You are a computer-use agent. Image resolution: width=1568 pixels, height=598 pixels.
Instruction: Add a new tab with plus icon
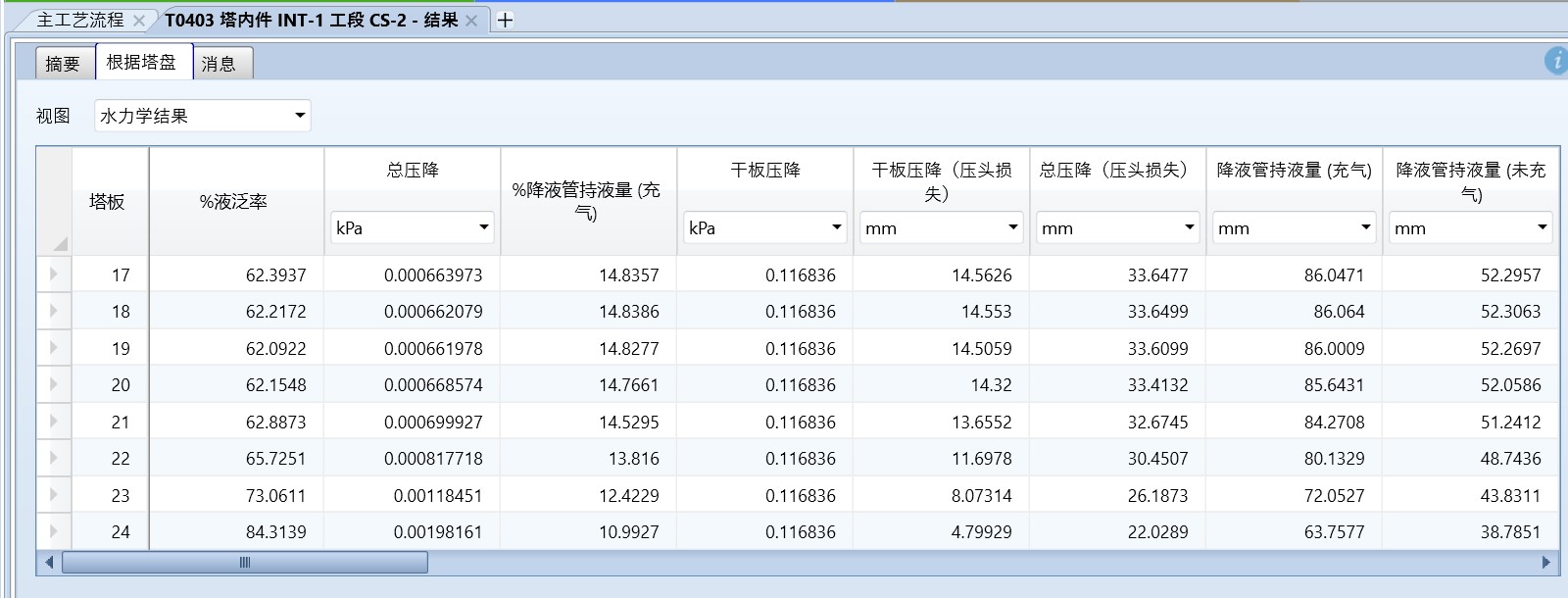pyautogui.click(x=505, y=20)
